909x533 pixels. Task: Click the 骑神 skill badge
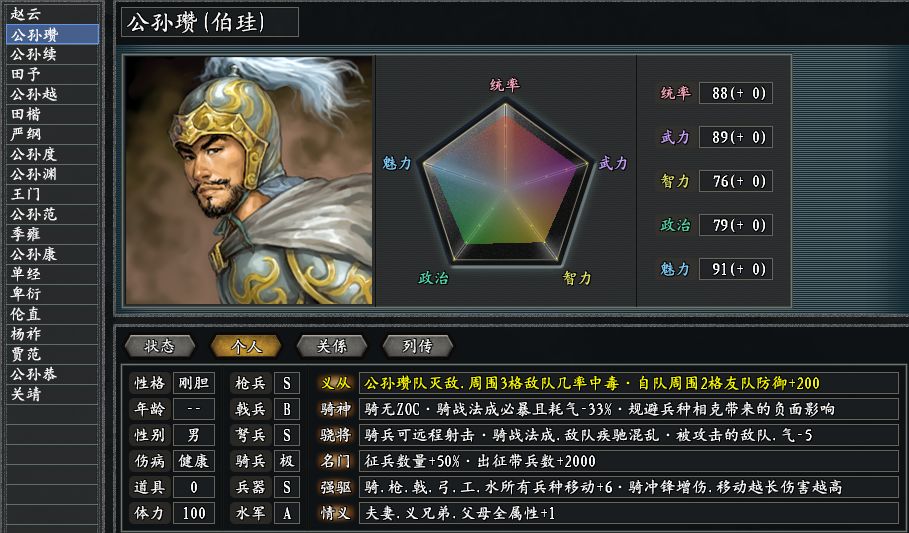coord(335,409)
